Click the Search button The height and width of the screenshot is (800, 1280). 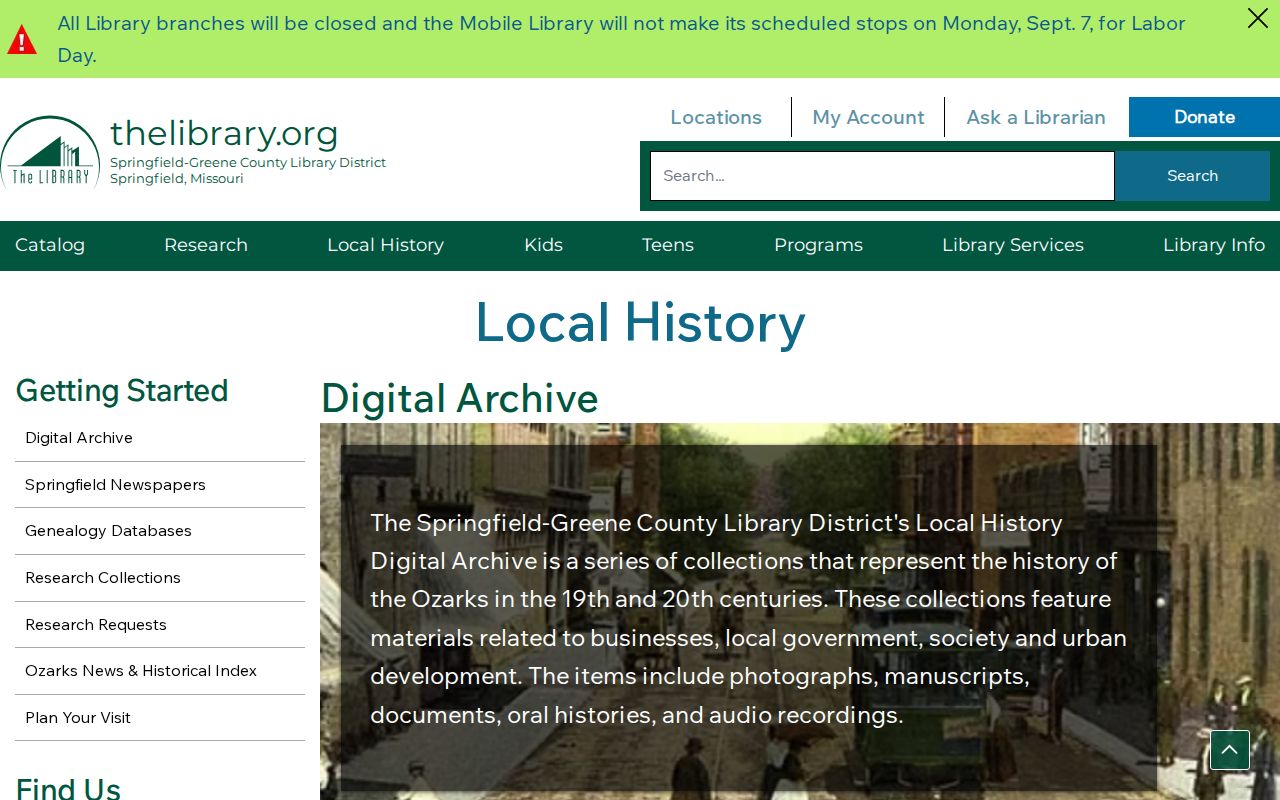coord(1192,176)
